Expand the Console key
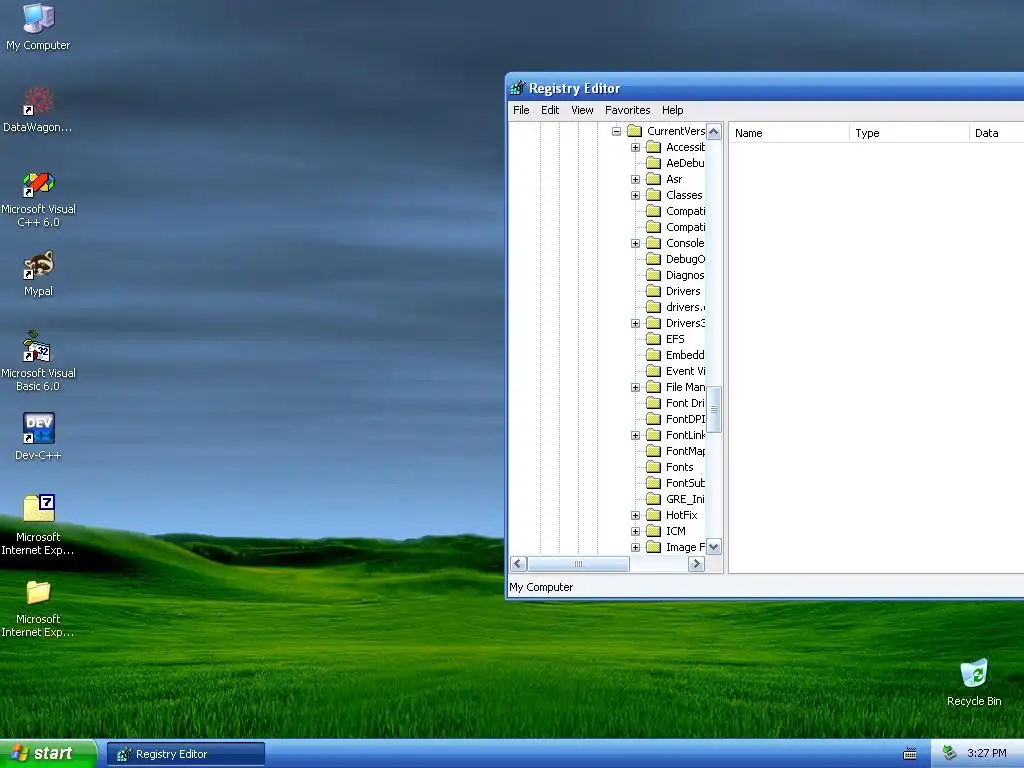Screen dimensions: 1024x768 [635, 244]
